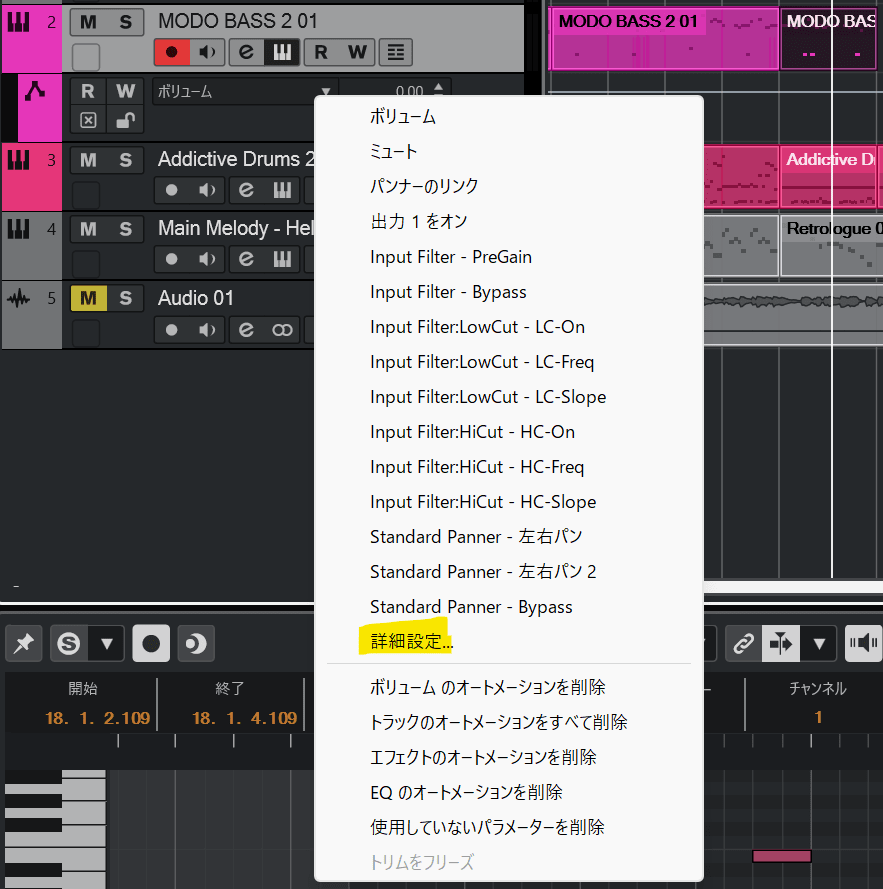Edit the 開始 position value 18.1.2.109

coord(98,718)
